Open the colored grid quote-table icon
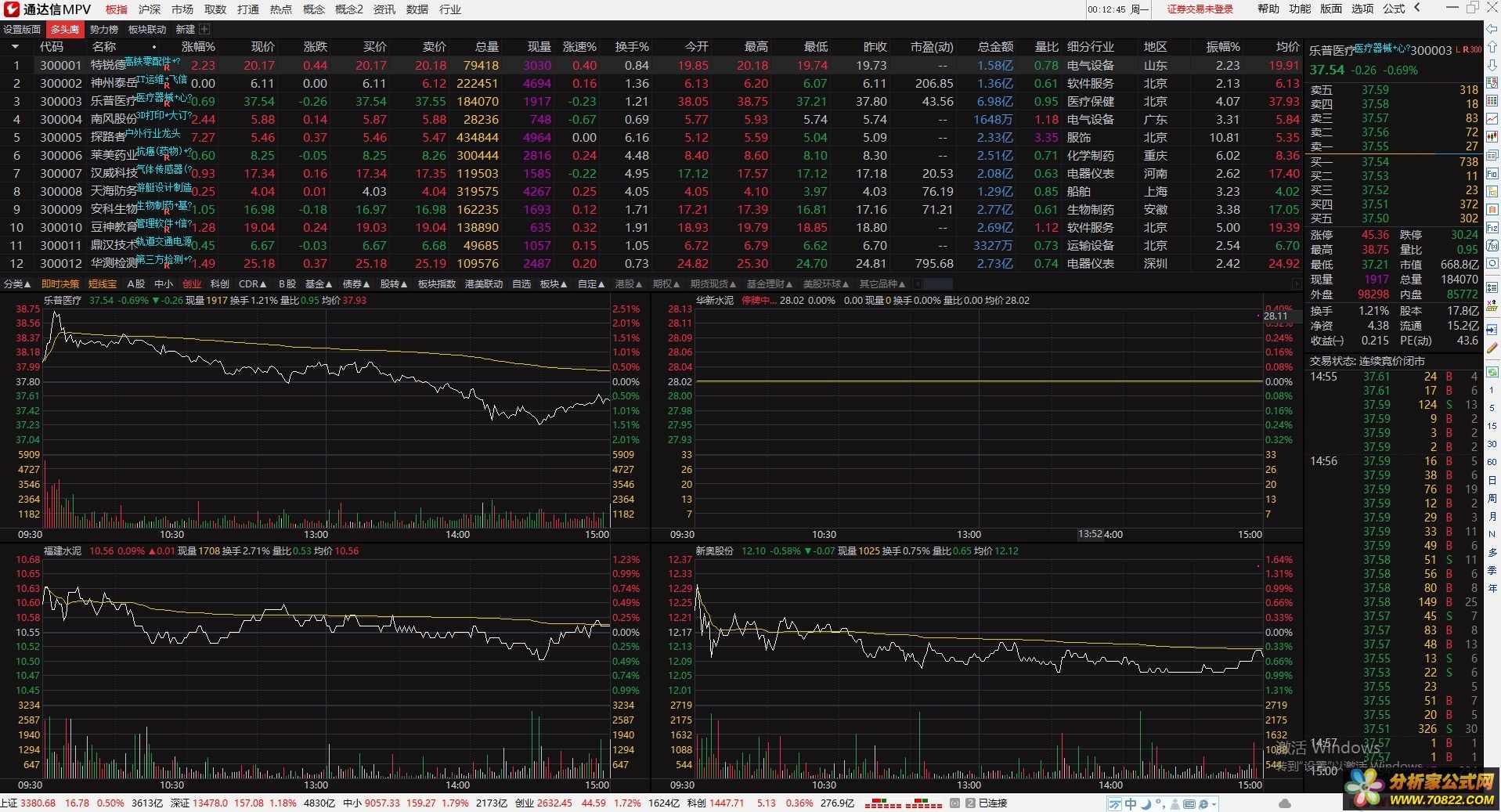The image size is (1501, 812). tap(1492, 101)
